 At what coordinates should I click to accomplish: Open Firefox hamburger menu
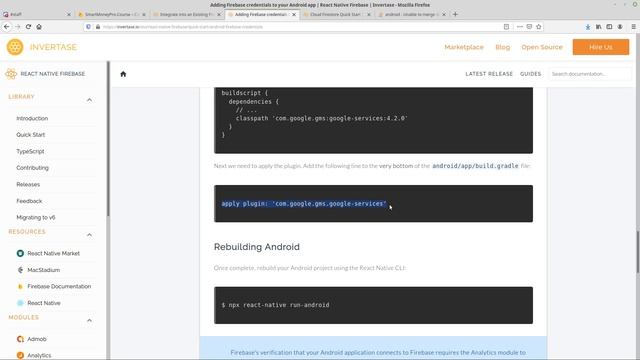633,27
